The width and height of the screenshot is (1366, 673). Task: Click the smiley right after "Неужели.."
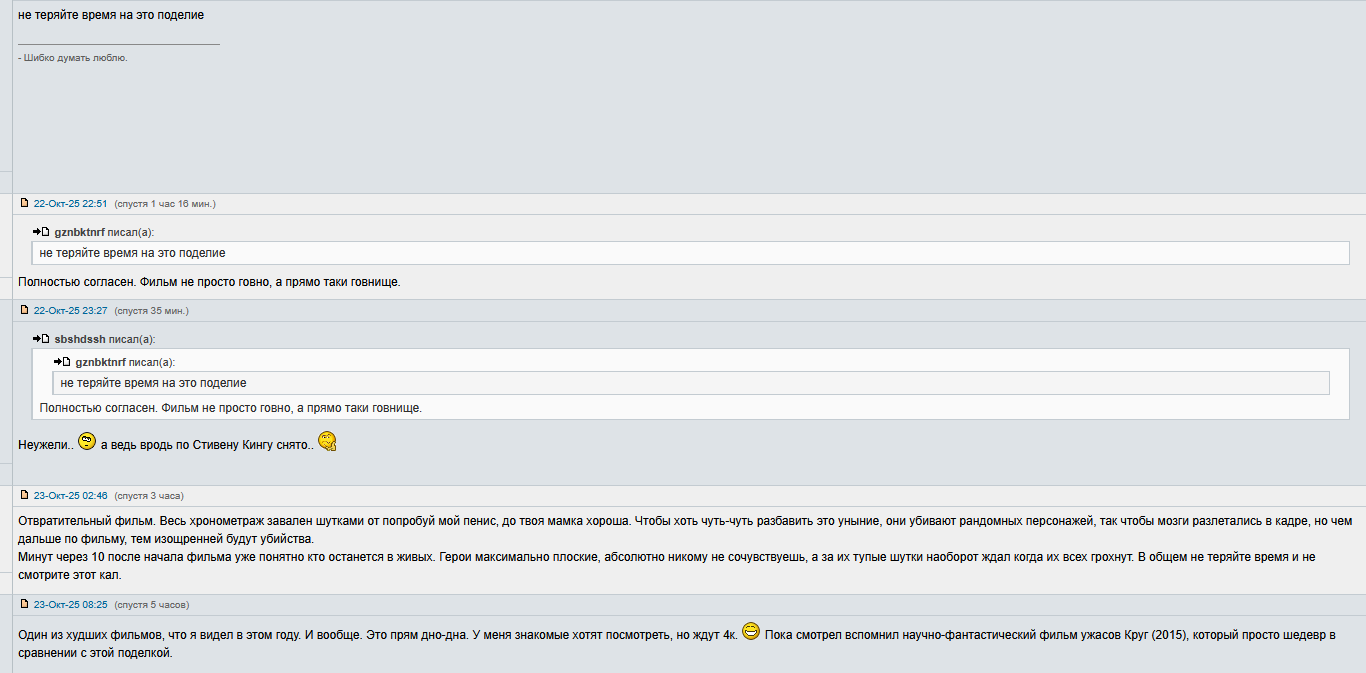87,441
